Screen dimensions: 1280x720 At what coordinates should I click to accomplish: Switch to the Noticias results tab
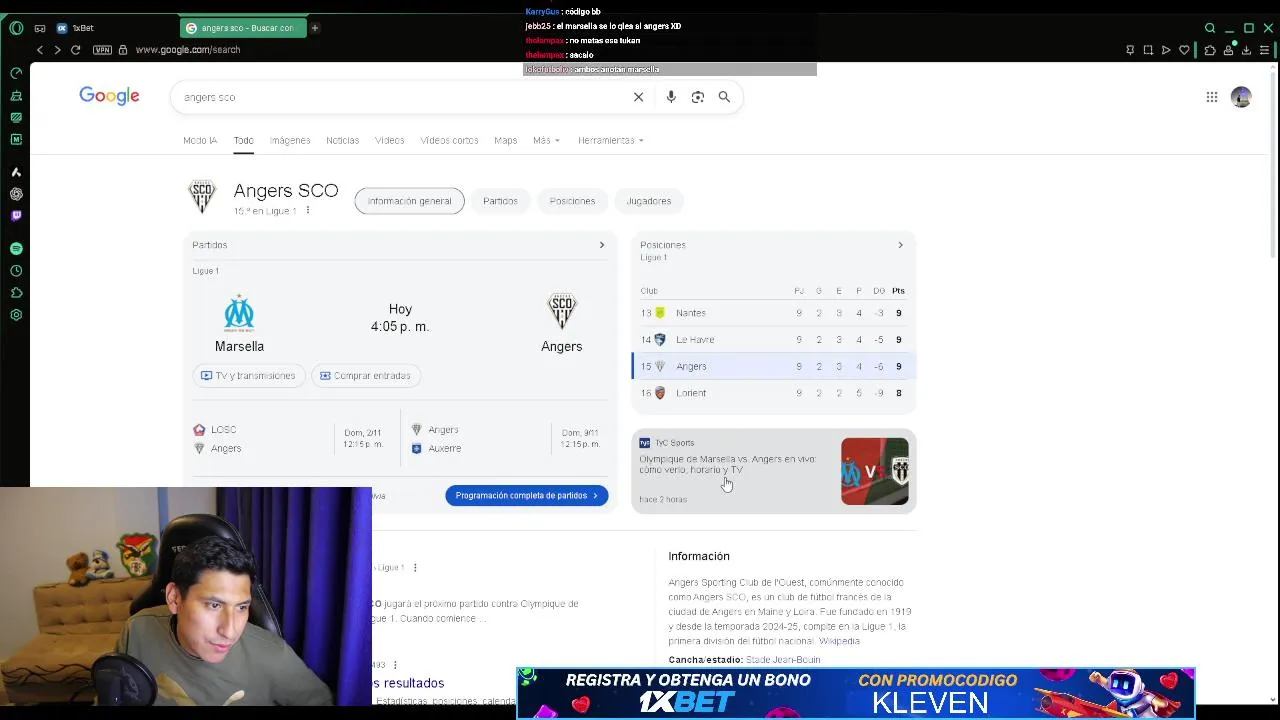pyautogui.click(x=342, y=140)
